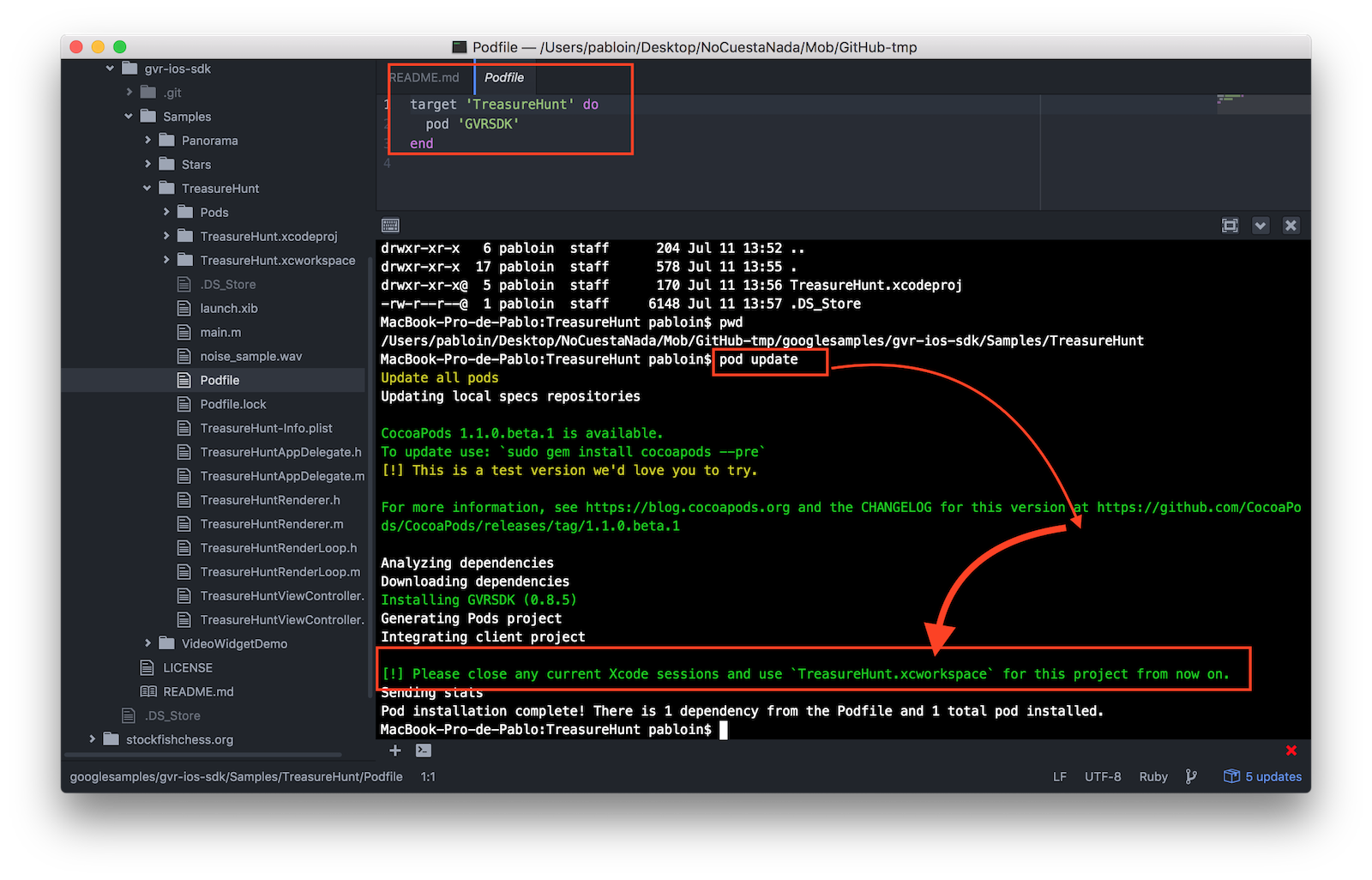
Task: Change the Ruby grammar selector
Action: 1153,776
